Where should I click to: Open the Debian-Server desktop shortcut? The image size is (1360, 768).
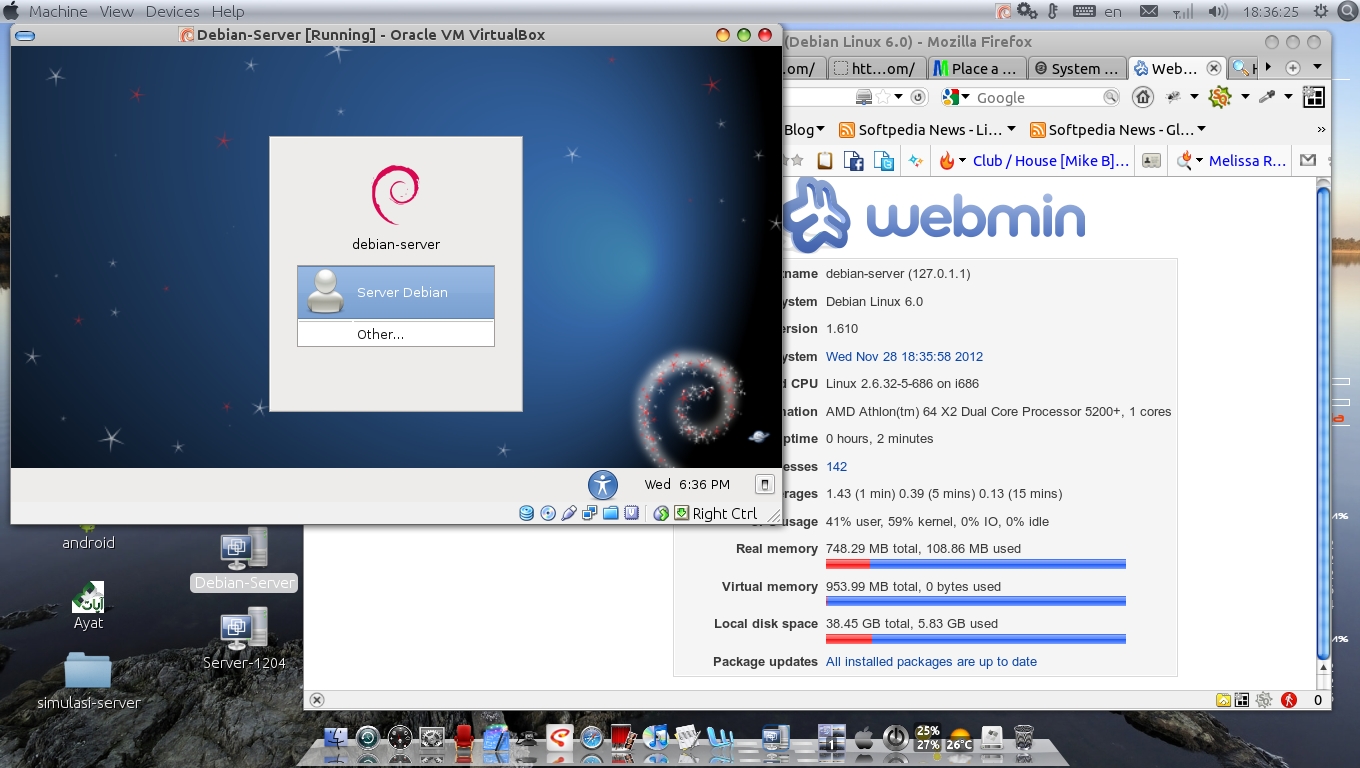pos(244,560)
